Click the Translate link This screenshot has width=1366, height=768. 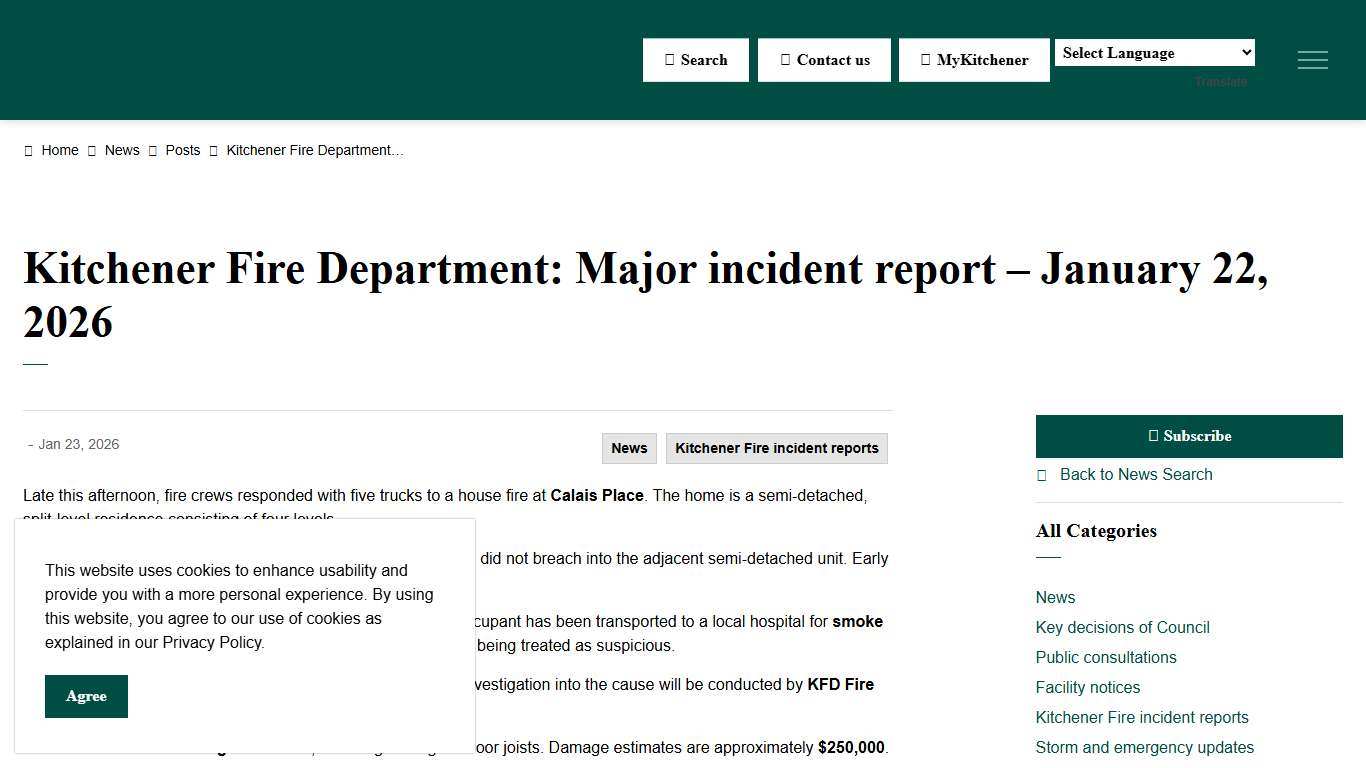coord(1220,82)
